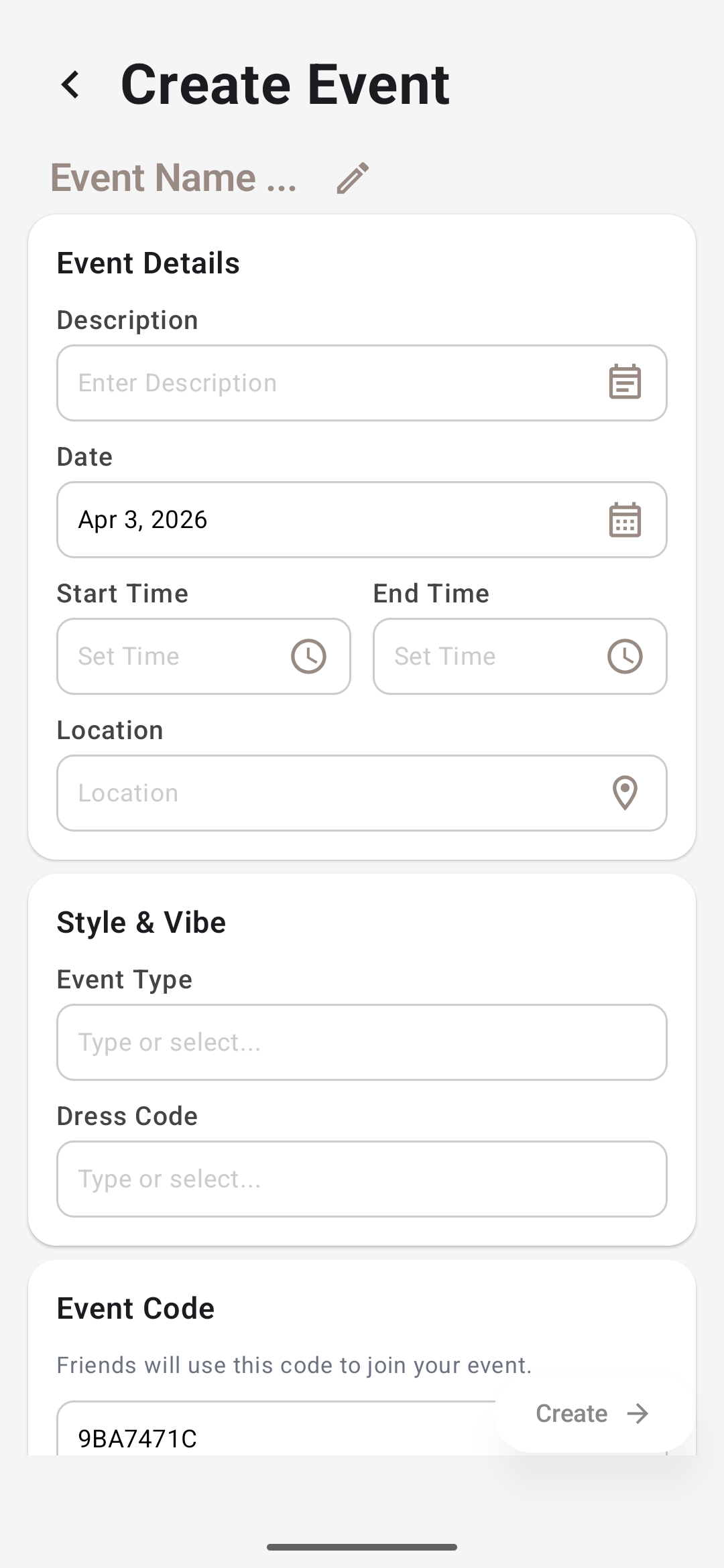Tap the Create Event page heading

pyautogui.click(x=285, y=85)
